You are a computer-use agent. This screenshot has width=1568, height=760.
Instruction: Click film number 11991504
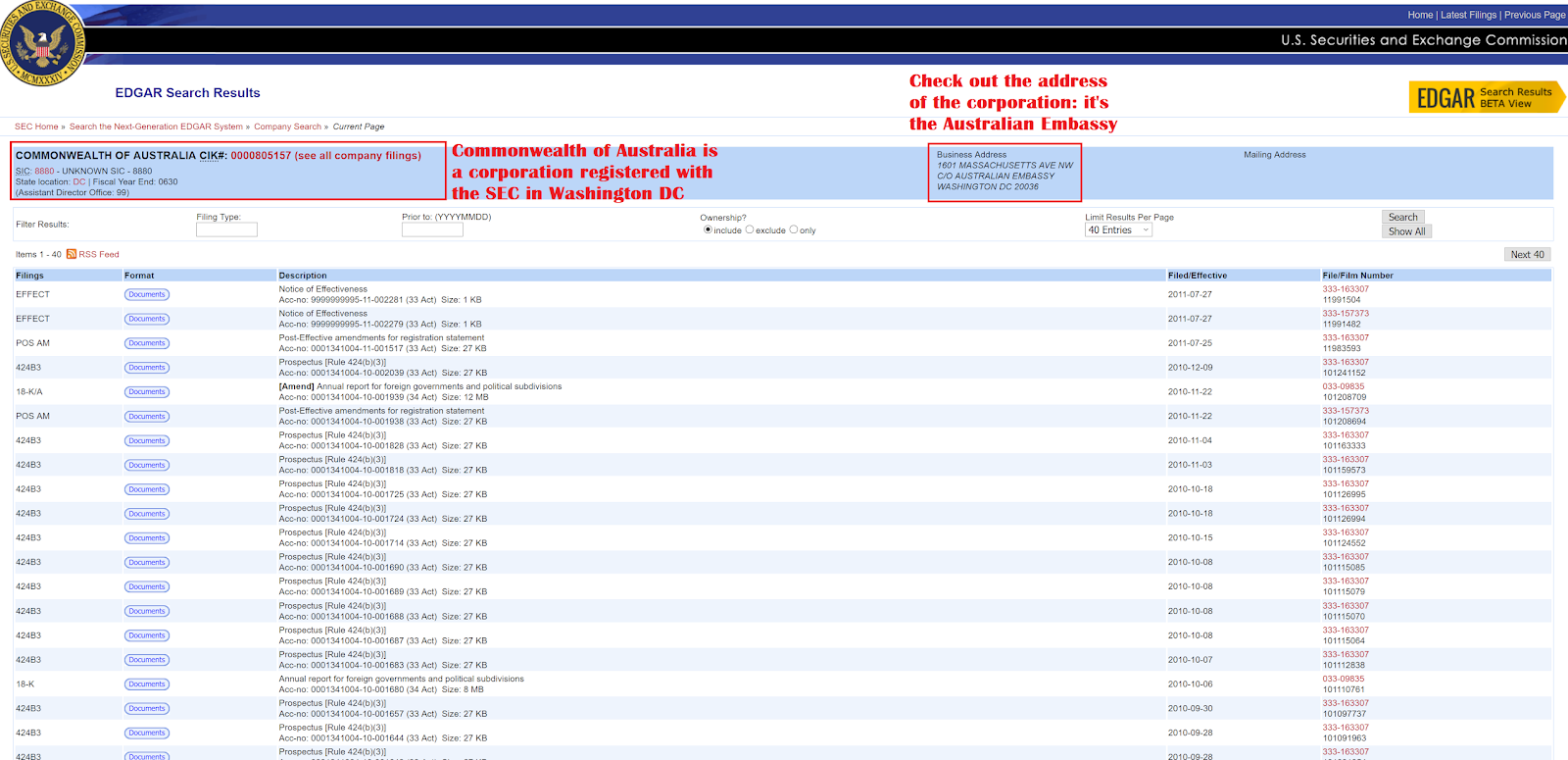tap(1342, 300)
